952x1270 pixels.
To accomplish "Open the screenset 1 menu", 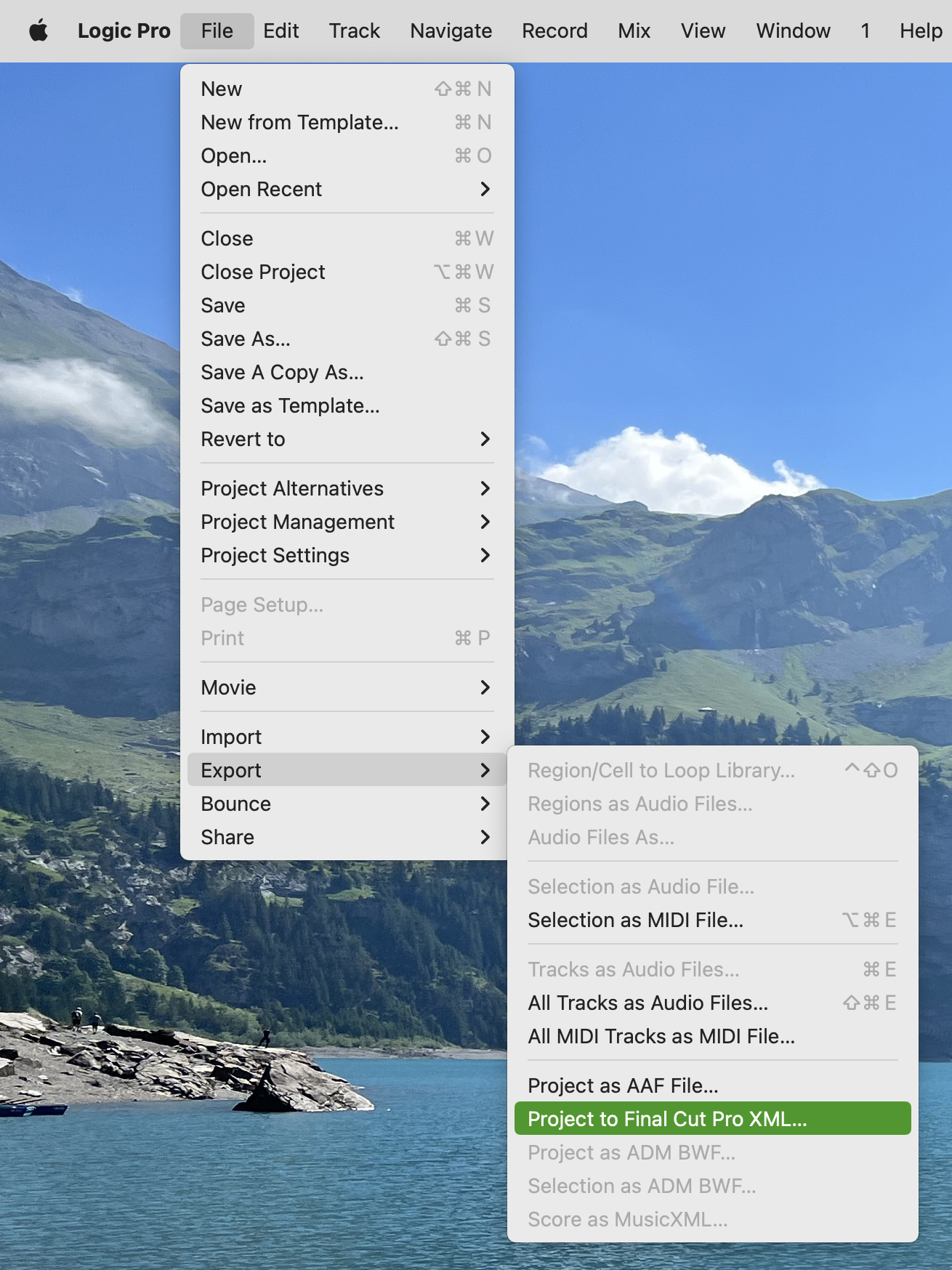I will tap(865, 31).
